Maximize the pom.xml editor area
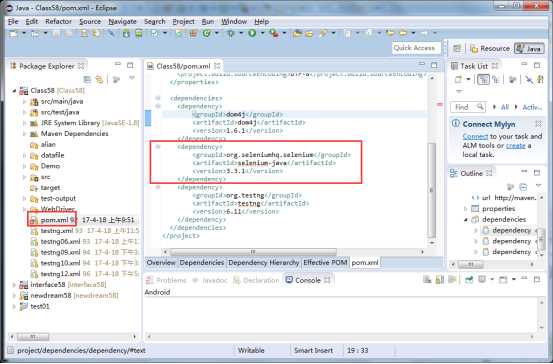The width and height of the screenshot is (553, 364). tap(434, 65)
